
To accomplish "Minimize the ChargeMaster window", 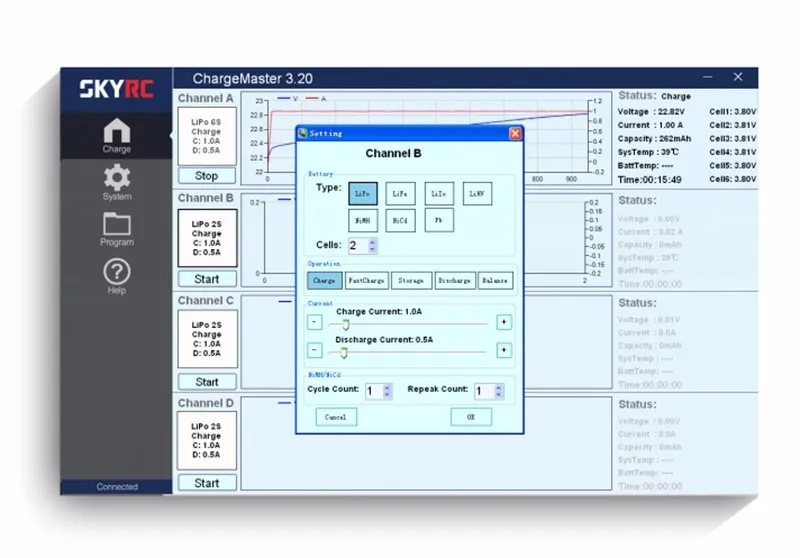I will point(708,77).
